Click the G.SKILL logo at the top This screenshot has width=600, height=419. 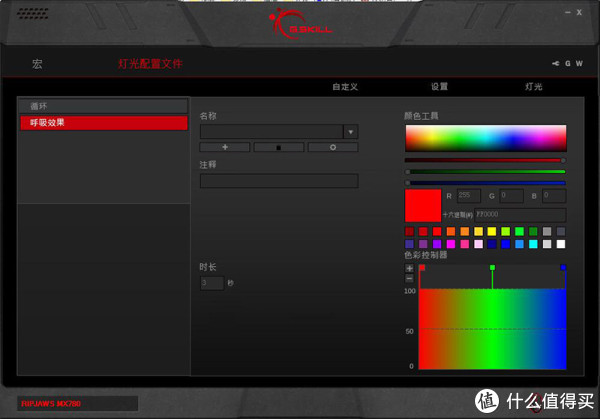[301, 24]
